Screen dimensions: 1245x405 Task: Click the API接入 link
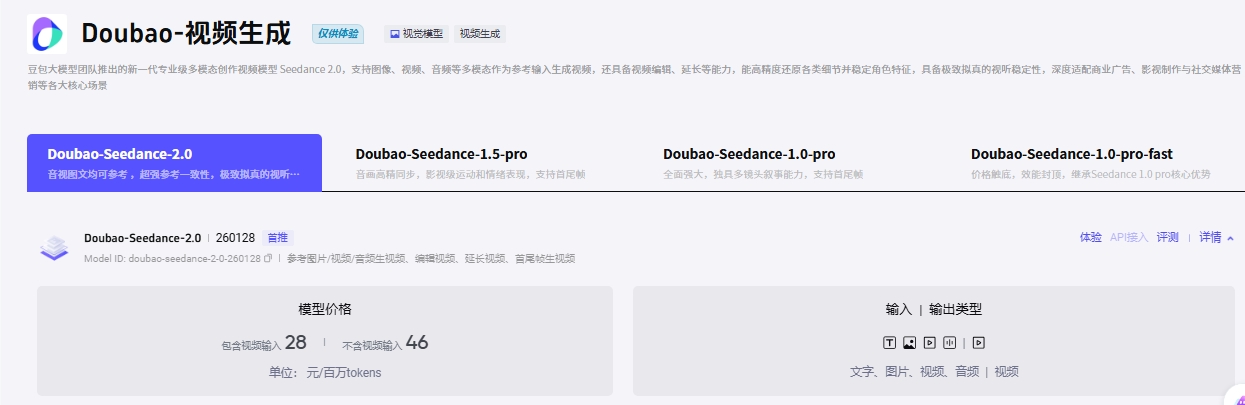click(x=1129, y=238)
